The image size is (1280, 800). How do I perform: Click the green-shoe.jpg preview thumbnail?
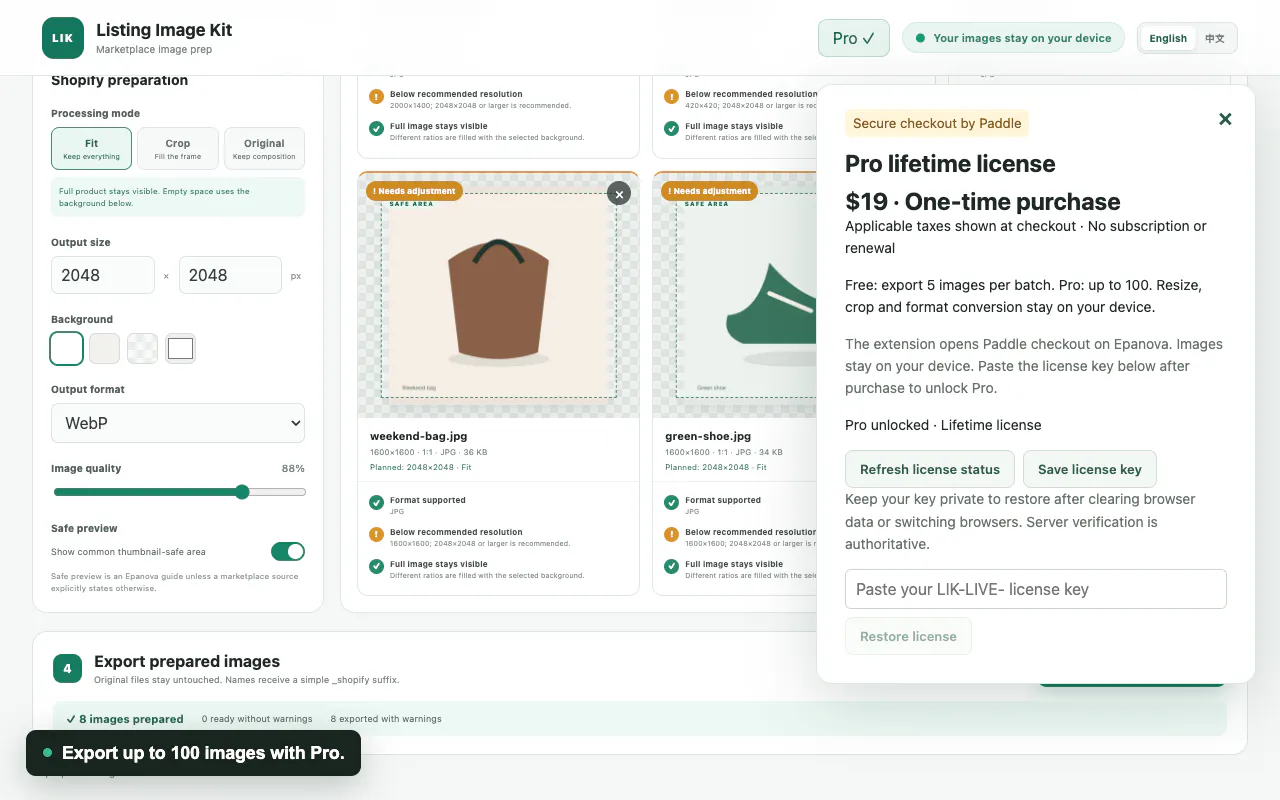(x=735, y=295)
